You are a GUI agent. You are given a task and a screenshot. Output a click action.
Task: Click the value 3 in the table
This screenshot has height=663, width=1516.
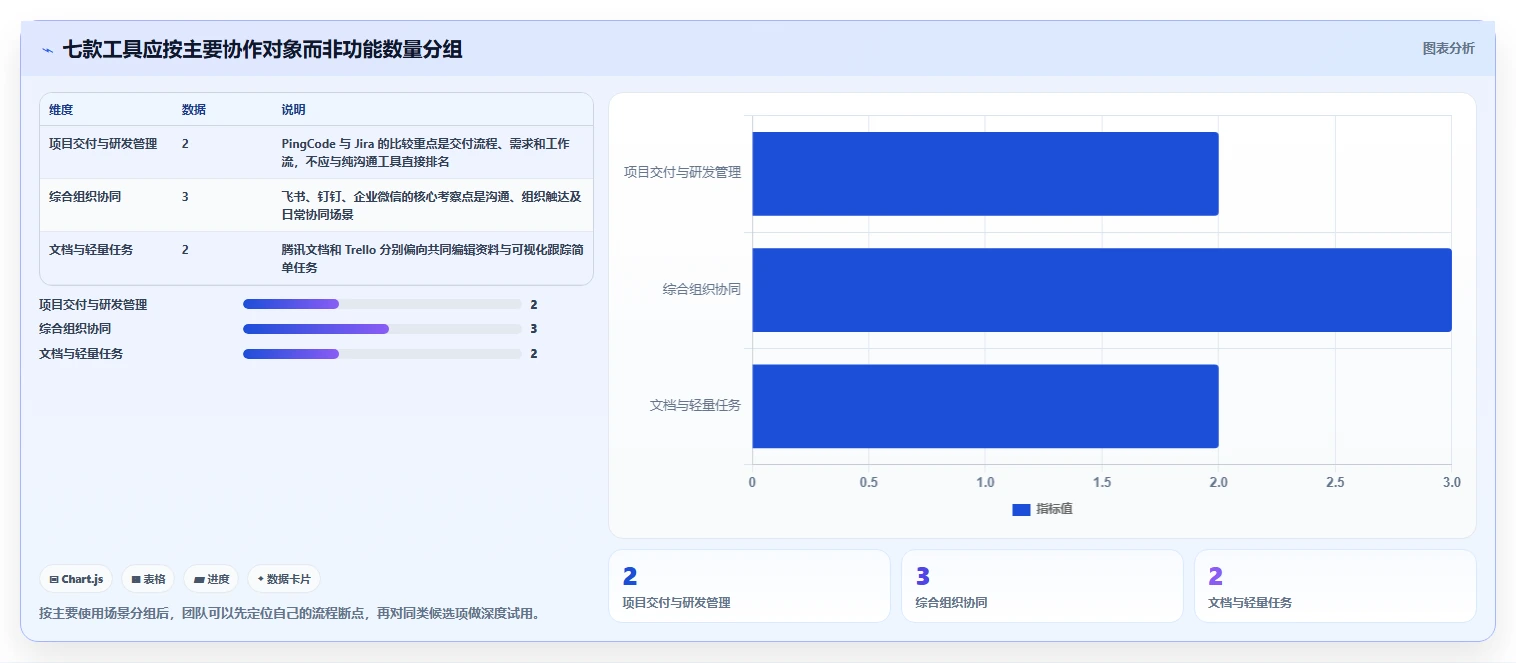point(185,197)
